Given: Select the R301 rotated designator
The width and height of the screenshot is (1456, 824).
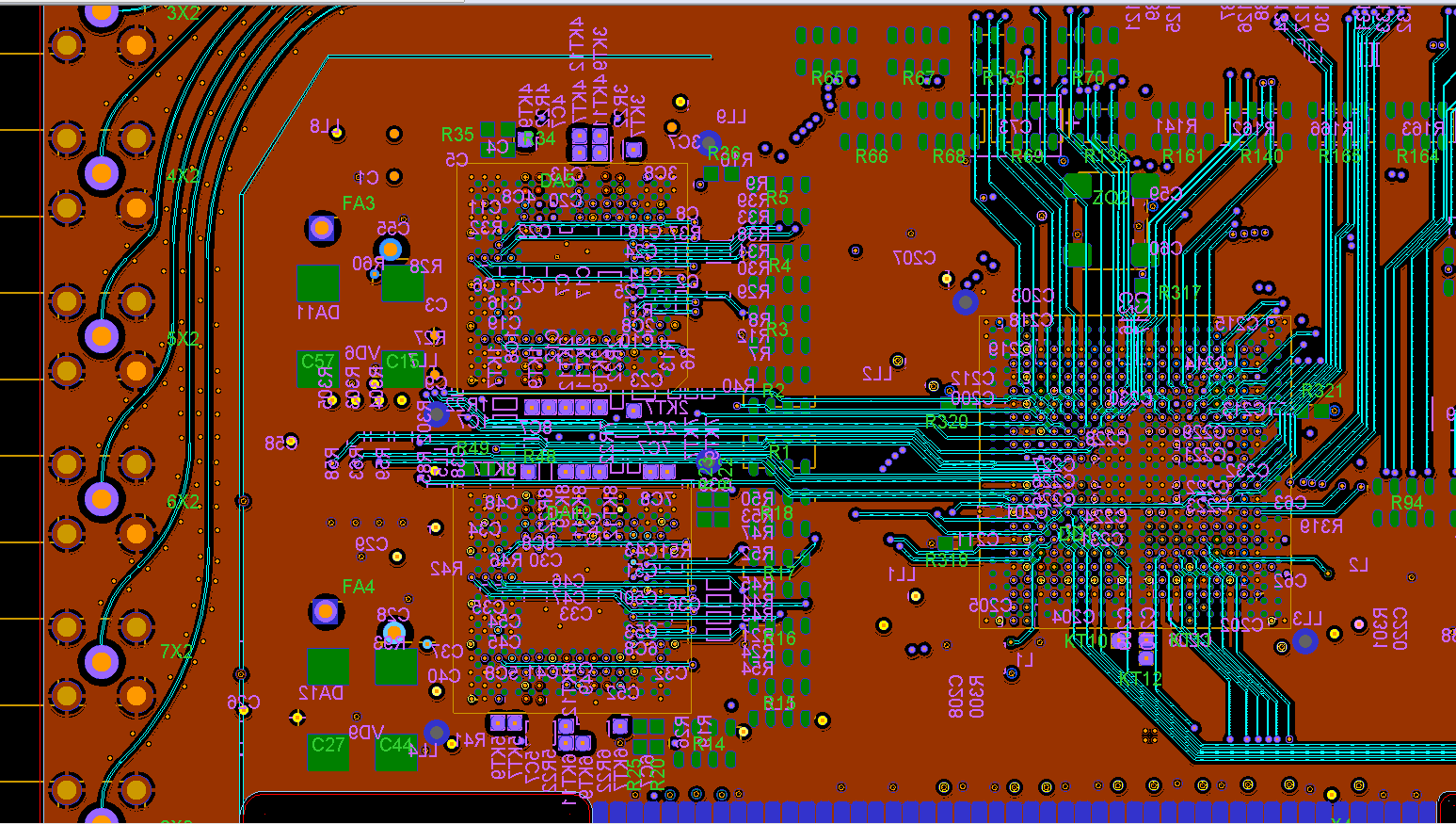Looking at the screenshot, I should [x=1379, y=628].
